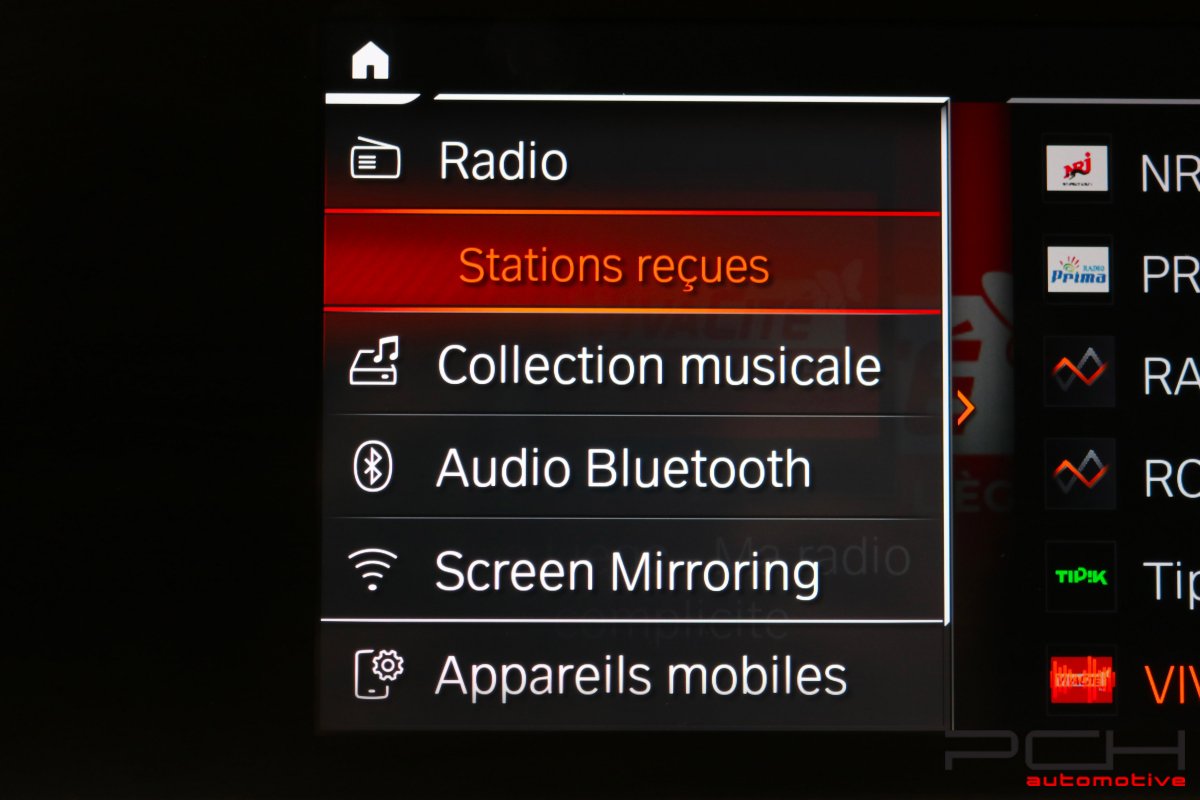Tap the Screen Mirroring wifi icon
This screenshot has height=800, width=1200.
[372, 570]
